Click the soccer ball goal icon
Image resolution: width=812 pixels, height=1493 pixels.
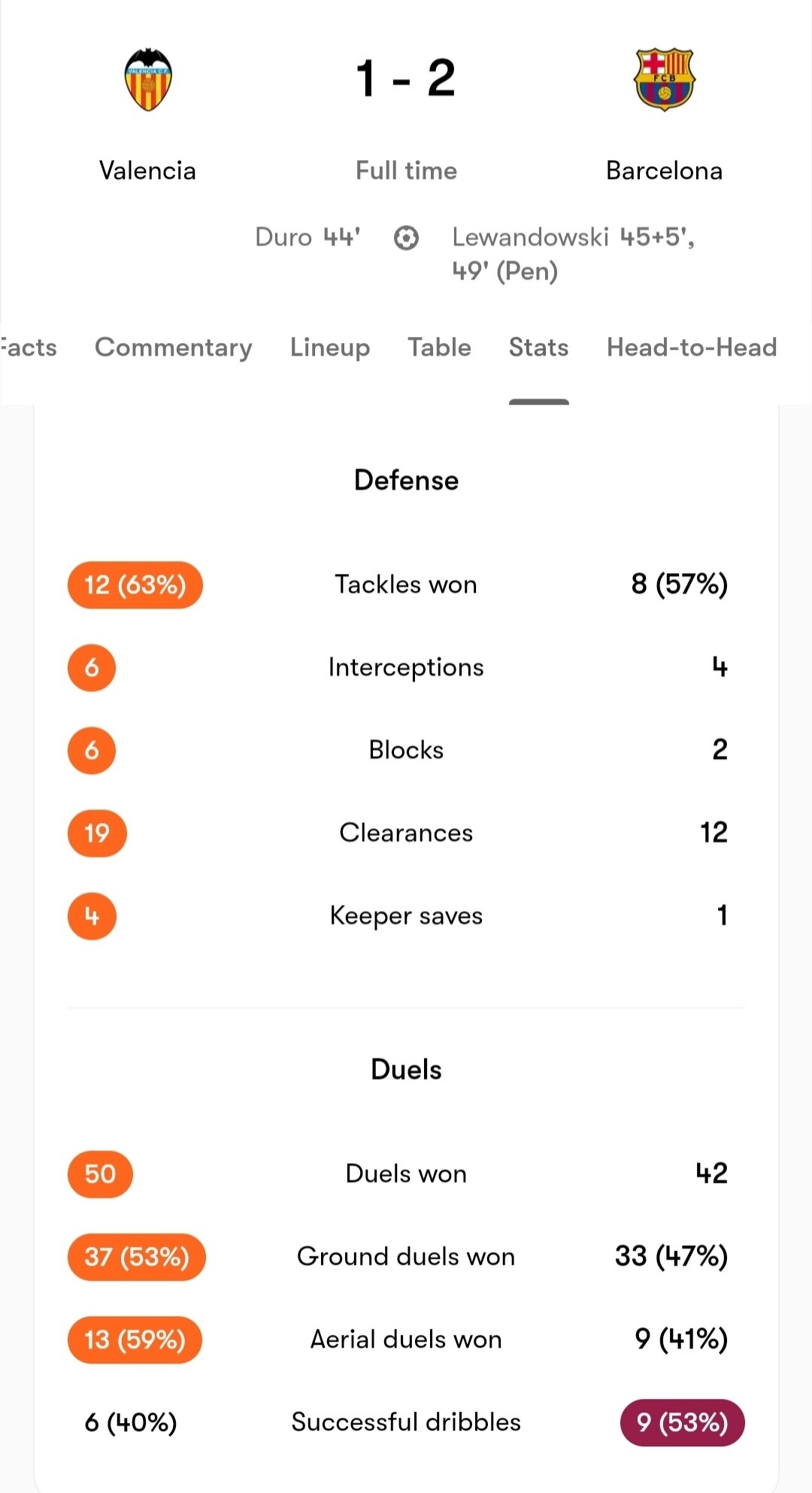click(406, 238)
